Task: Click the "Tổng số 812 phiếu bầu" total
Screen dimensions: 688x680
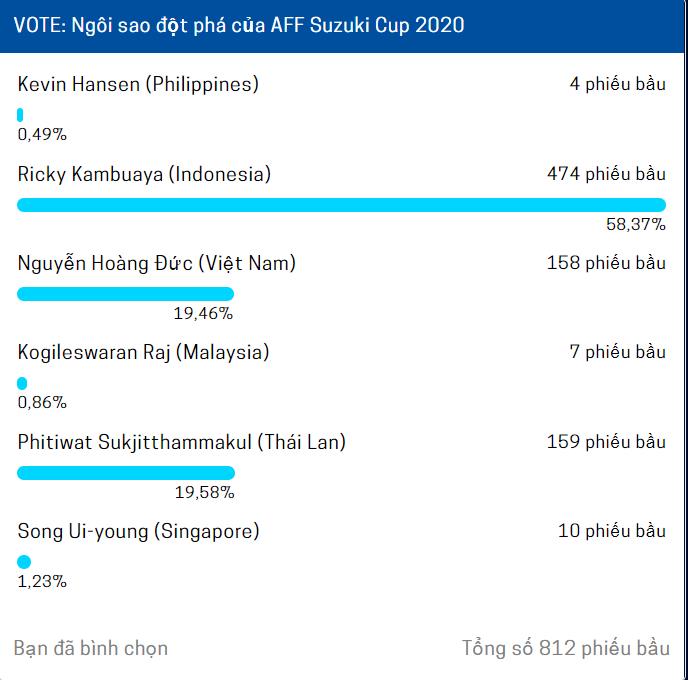Action: click(565, 648)
